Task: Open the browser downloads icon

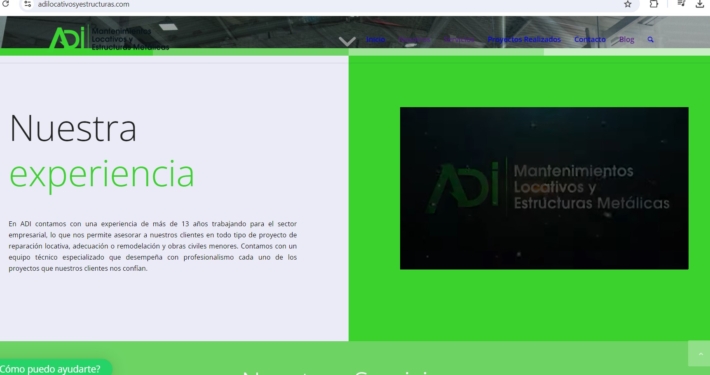Action: coord(700,4)
